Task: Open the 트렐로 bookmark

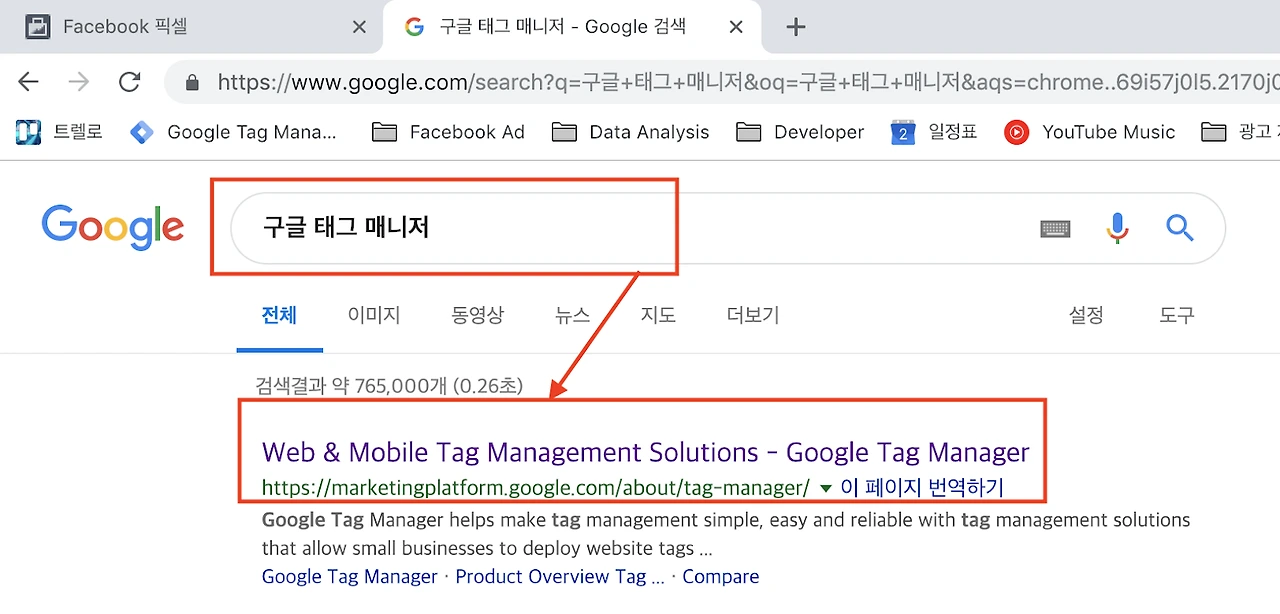Action: coord(60,132)
